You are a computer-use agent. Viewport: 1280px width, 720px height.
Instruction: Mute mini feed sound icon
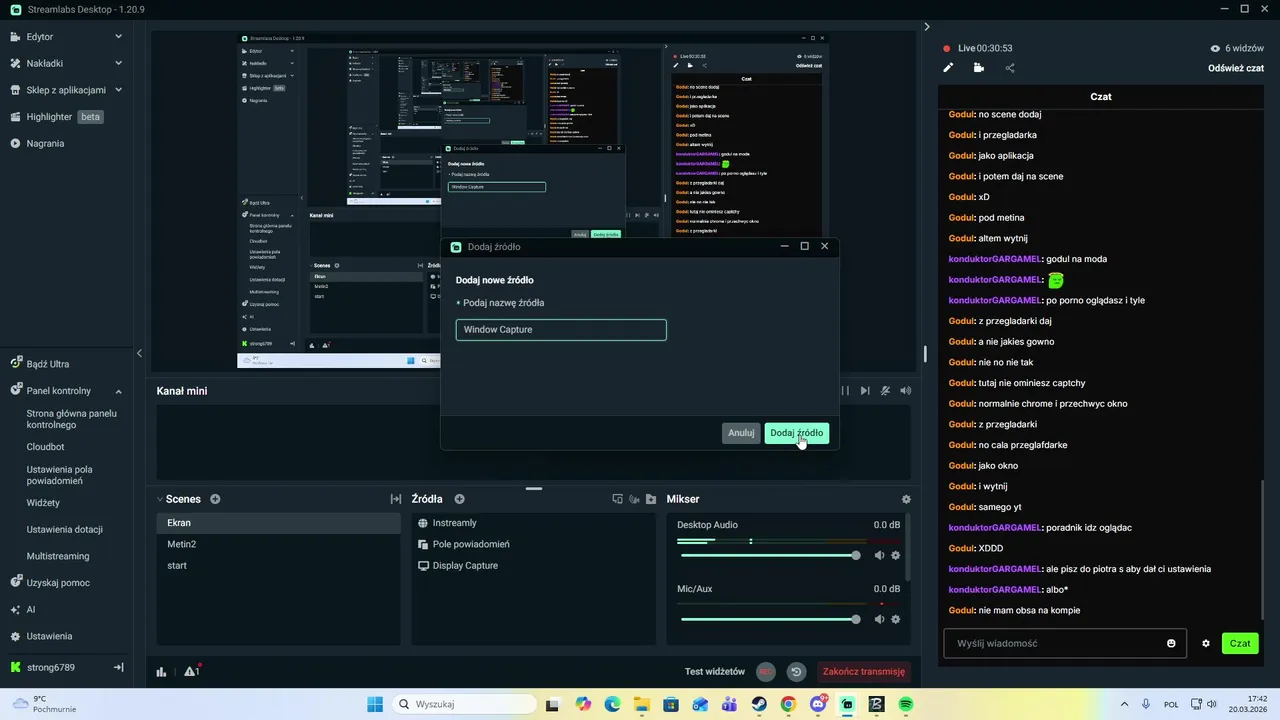[906, 391]
